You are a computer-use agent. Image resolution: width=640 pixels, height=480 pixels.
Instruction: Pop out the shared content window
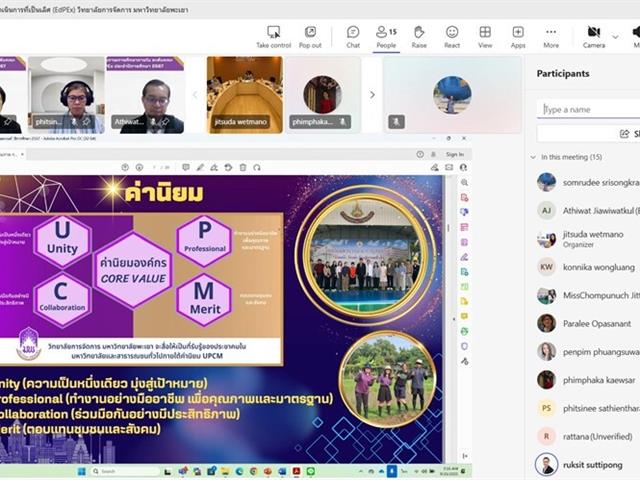pyautogui.click(x=310, y=36)
